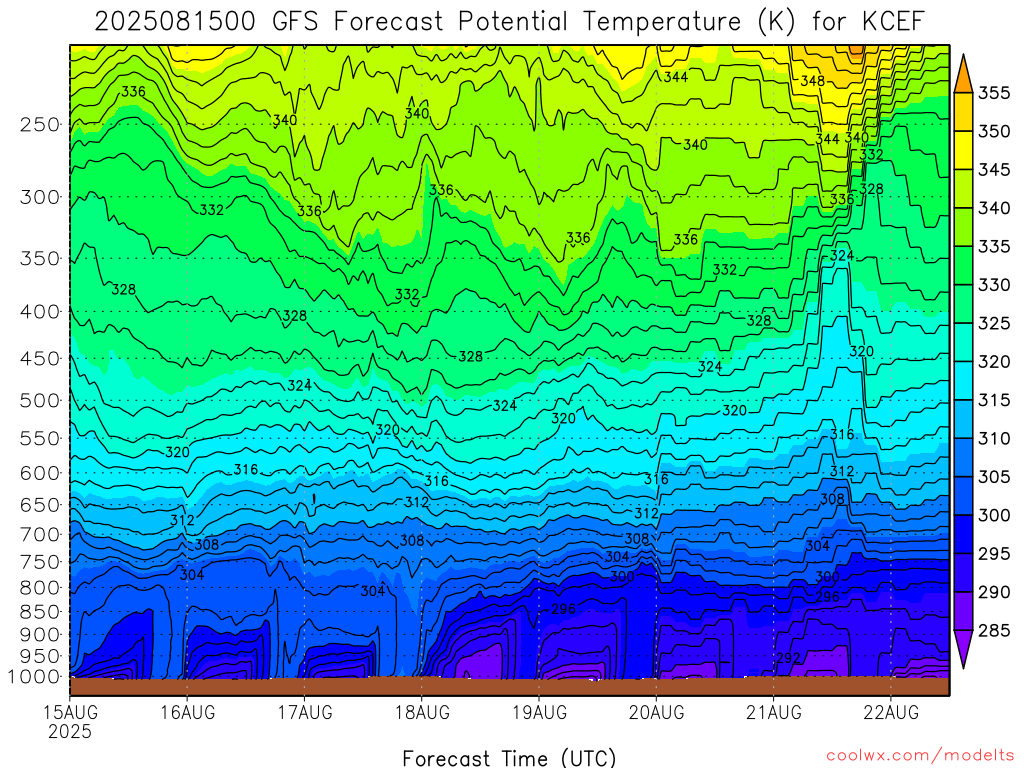This screenshot has height=768, width=1024.
Task: Click the 15AUG date label on time axis
Action: (70, 712)
